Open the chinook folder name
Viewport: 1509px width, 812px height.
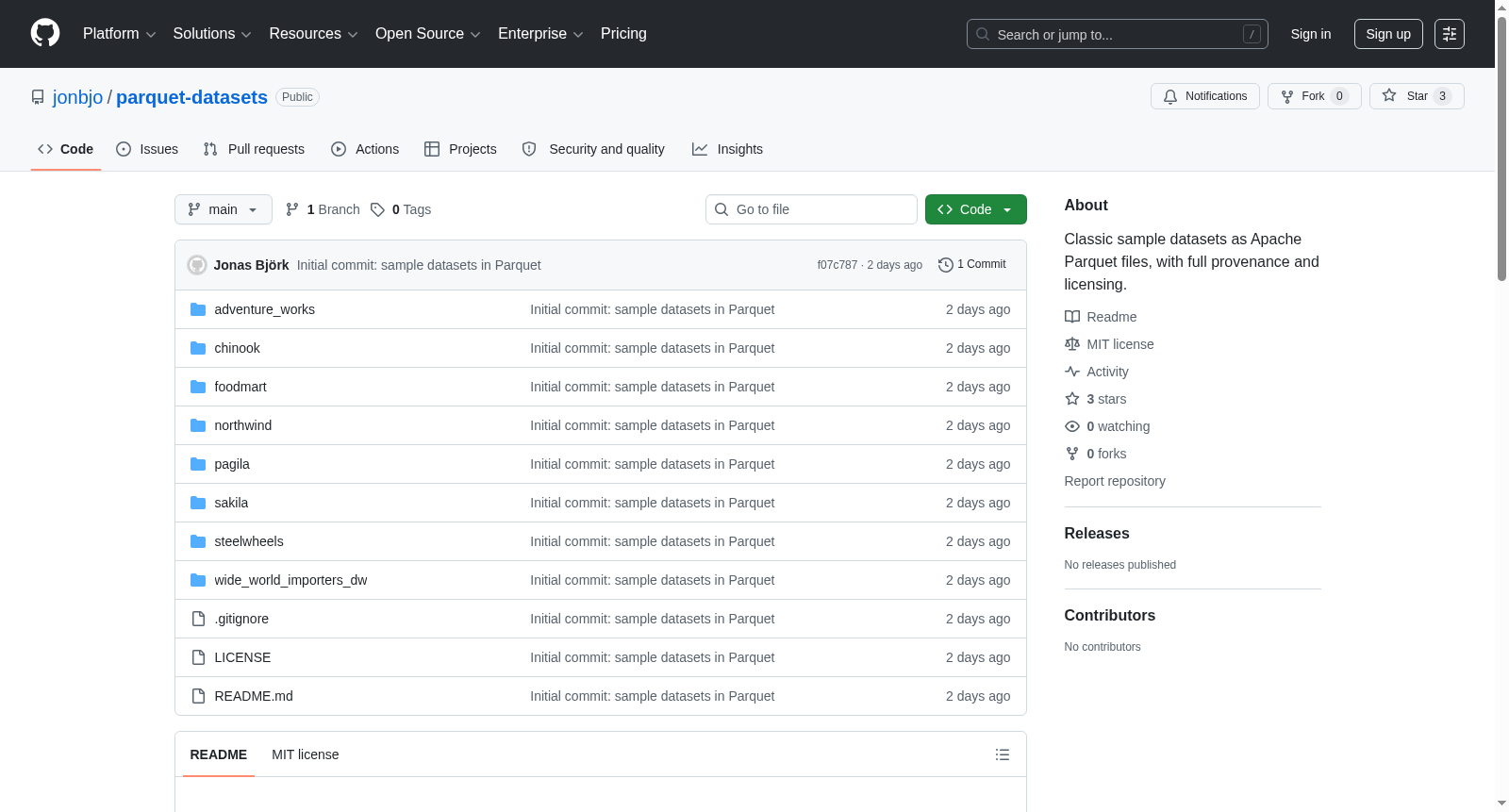pos(237,348)
